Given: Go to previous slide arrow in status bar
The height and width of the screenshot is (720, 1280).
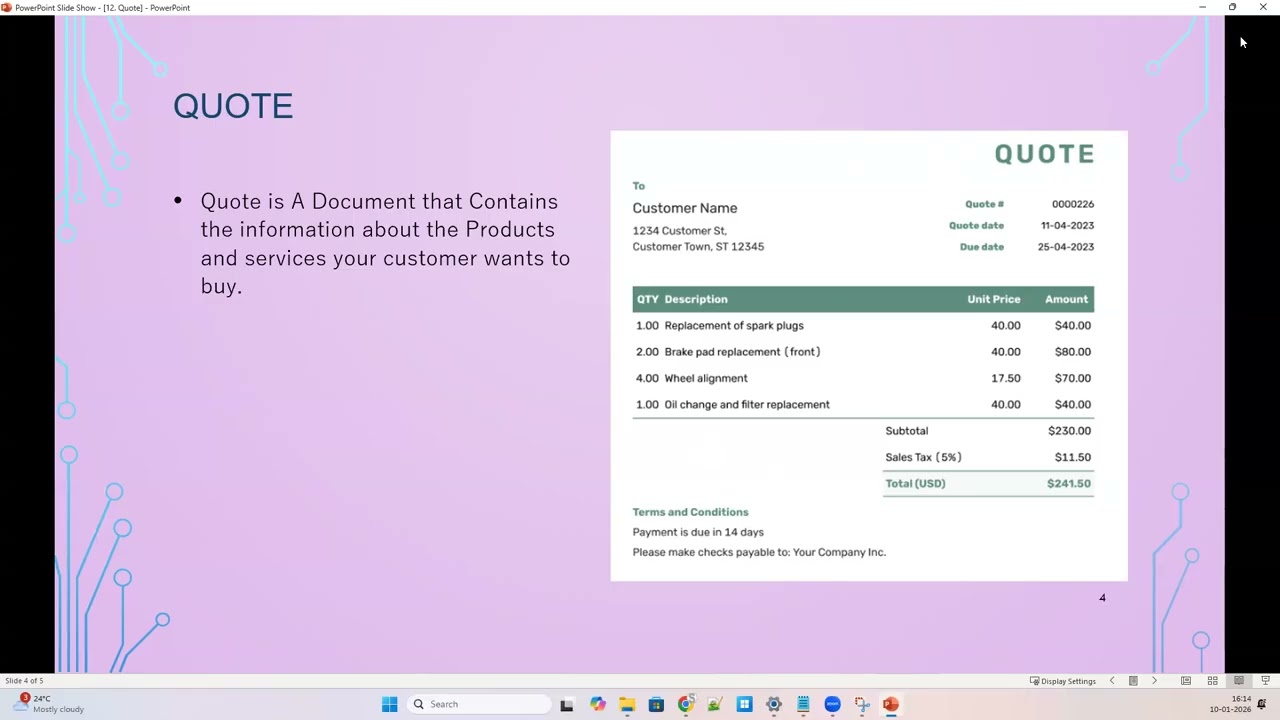Looking at the screenshot, I should 1112,681.
